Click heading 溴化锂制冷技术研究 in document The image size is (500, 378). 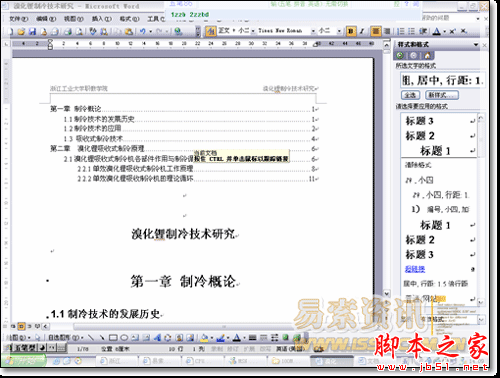(183, 234)
